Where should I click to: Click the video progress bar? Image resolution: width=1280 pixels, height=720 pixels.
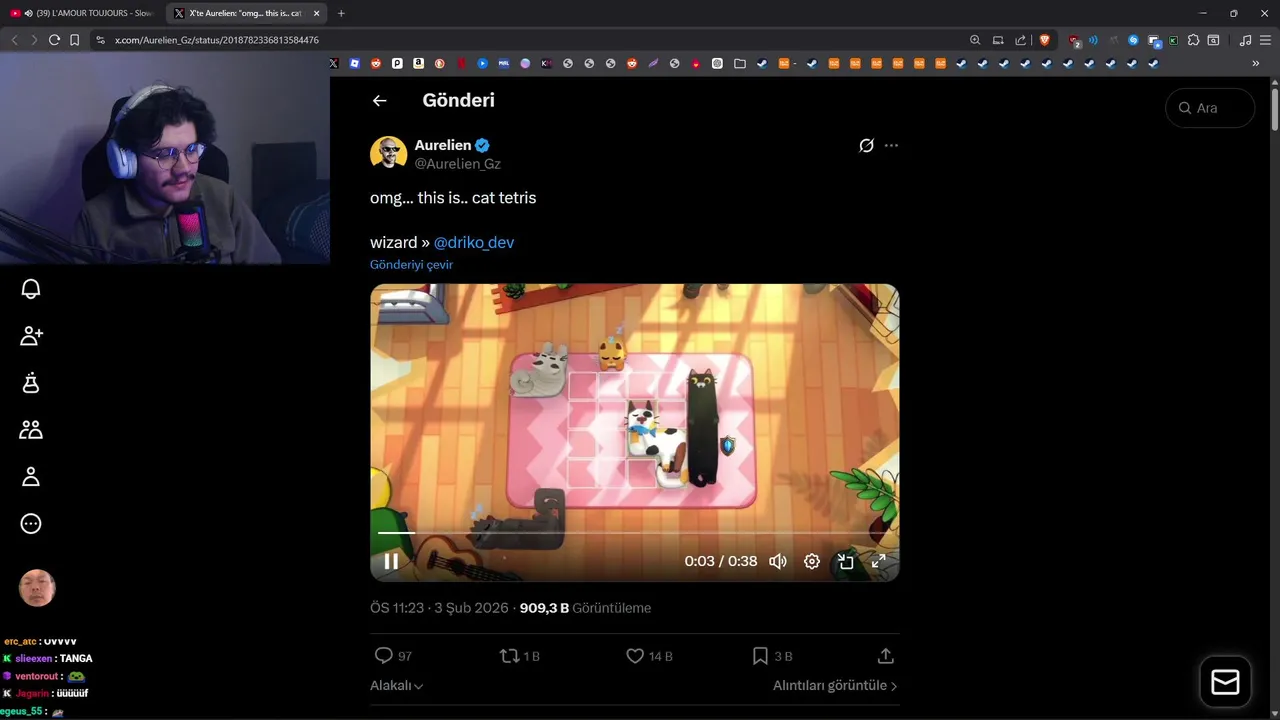pyautogui.click(x=634, y=533)
